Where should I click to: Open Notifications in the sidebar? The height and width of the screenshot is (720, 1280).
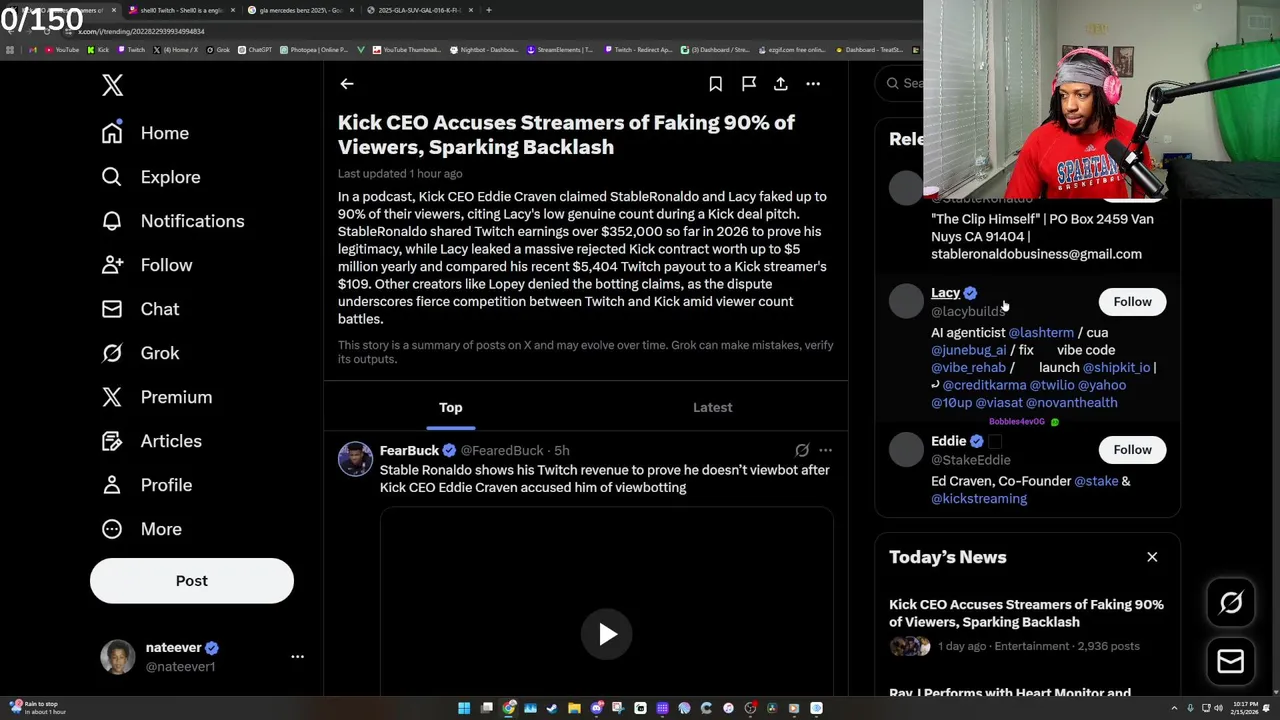(173, 221)
